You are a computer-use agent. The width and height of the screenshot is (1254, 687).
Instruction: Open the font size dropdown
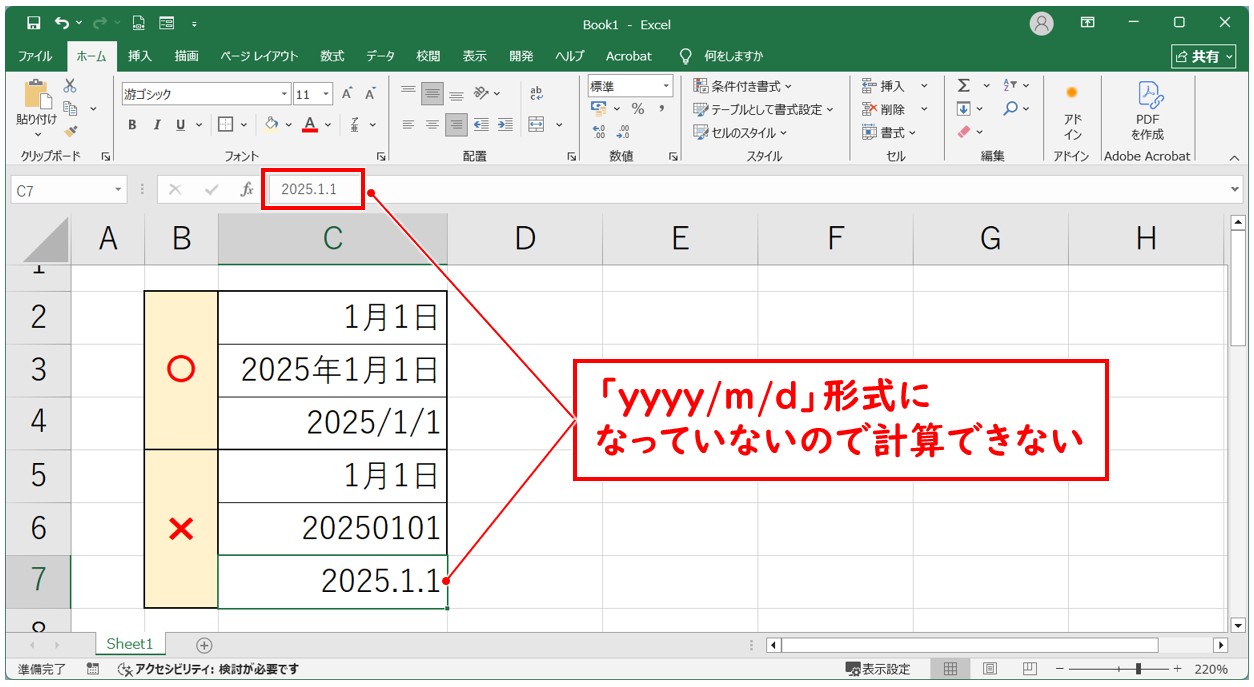point(325,92)
